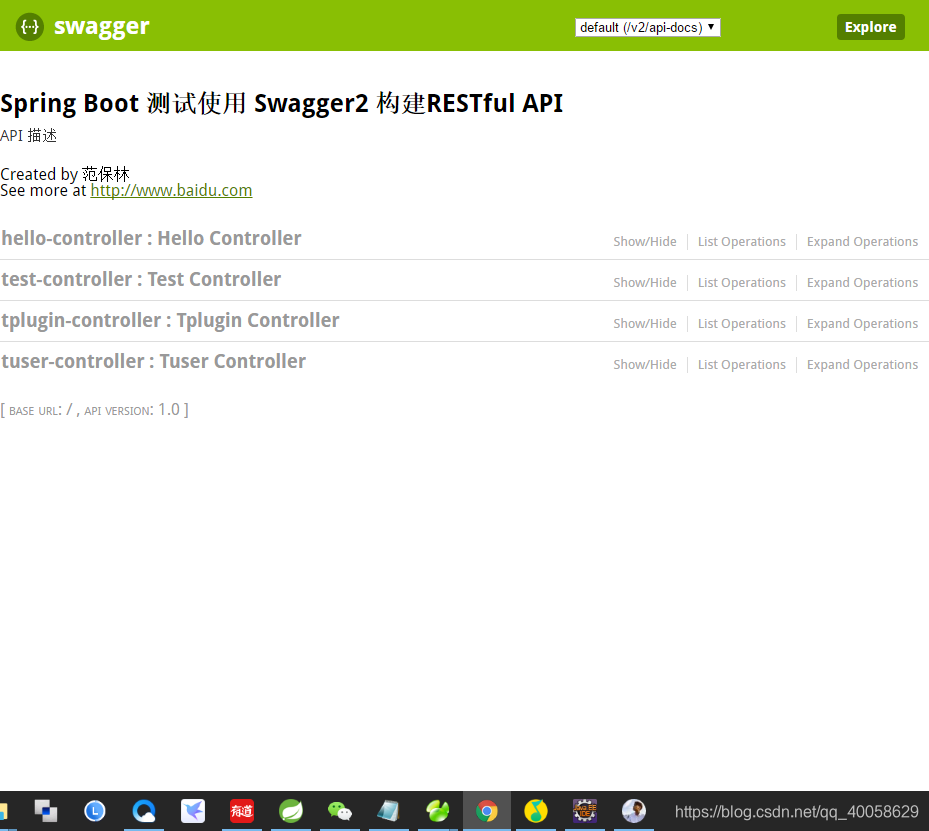The width and height of the screenshot is (929, 831).
Task: Expand tplugin-controller : Tplugin Controller section
Action: (x=170, y=320)
